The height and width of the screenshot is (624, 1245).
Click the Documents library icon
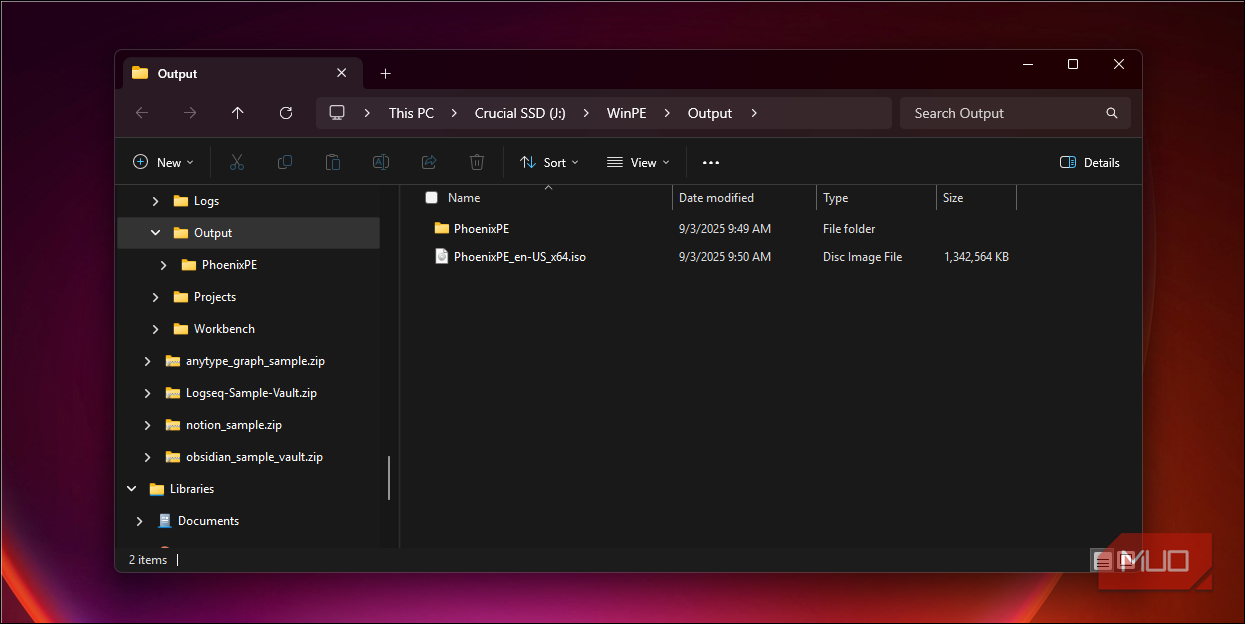coord(165,520)
